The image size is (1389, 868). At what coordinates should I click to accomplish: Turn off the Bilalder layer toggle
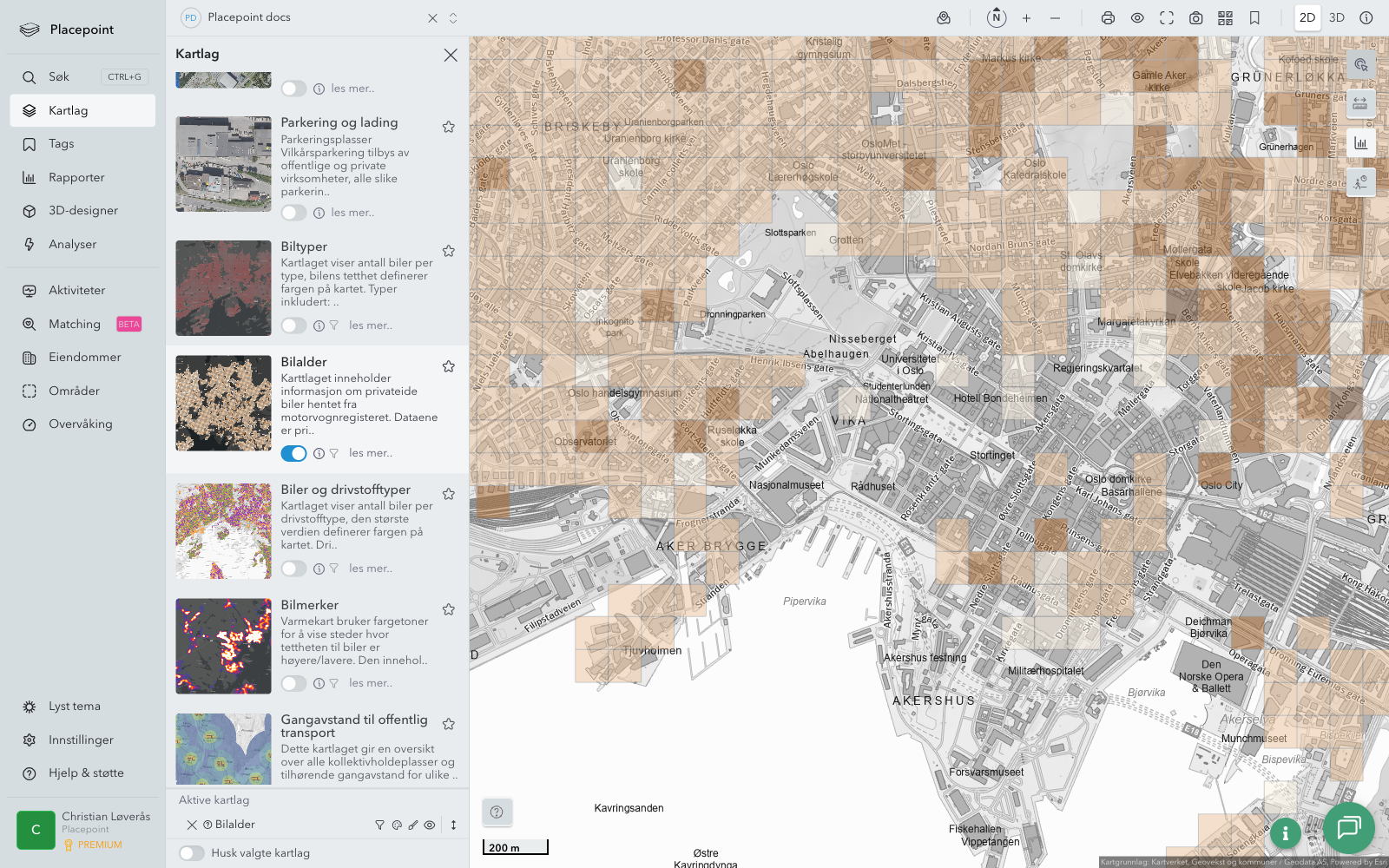(293, 453)
